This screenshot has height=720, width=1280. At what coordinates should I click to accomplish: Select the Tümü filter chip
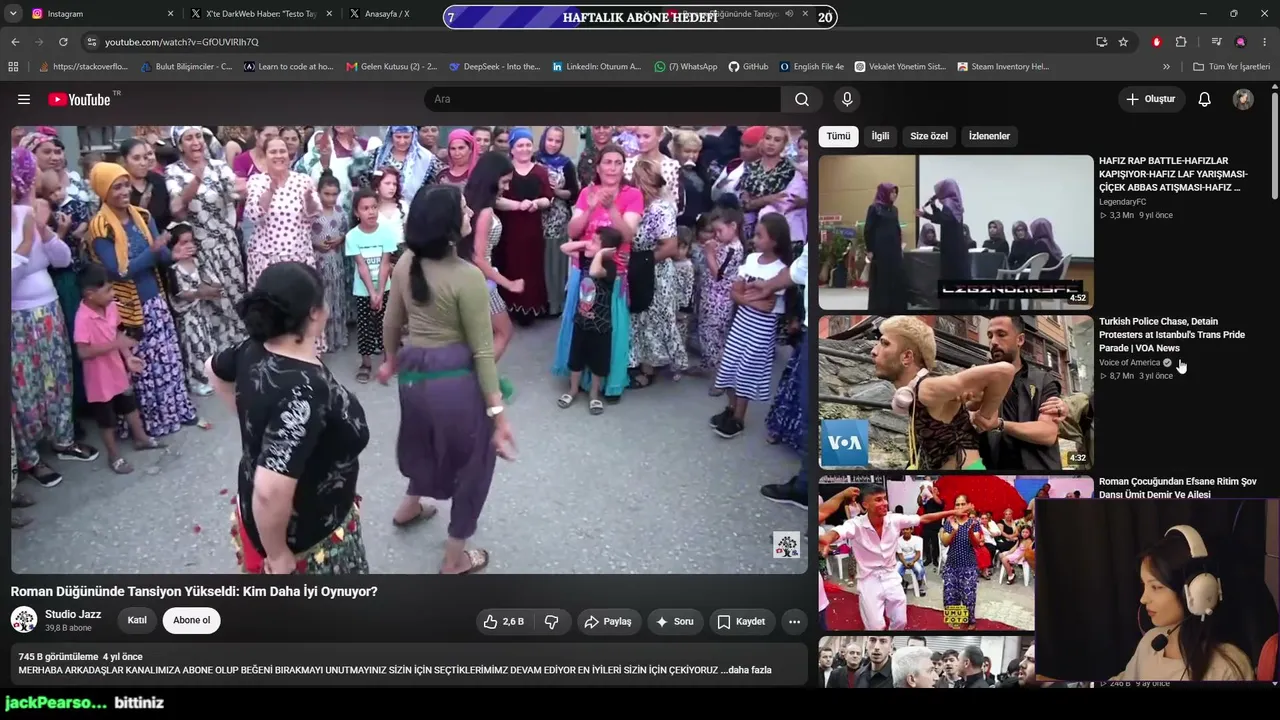[x=838, y=136]
